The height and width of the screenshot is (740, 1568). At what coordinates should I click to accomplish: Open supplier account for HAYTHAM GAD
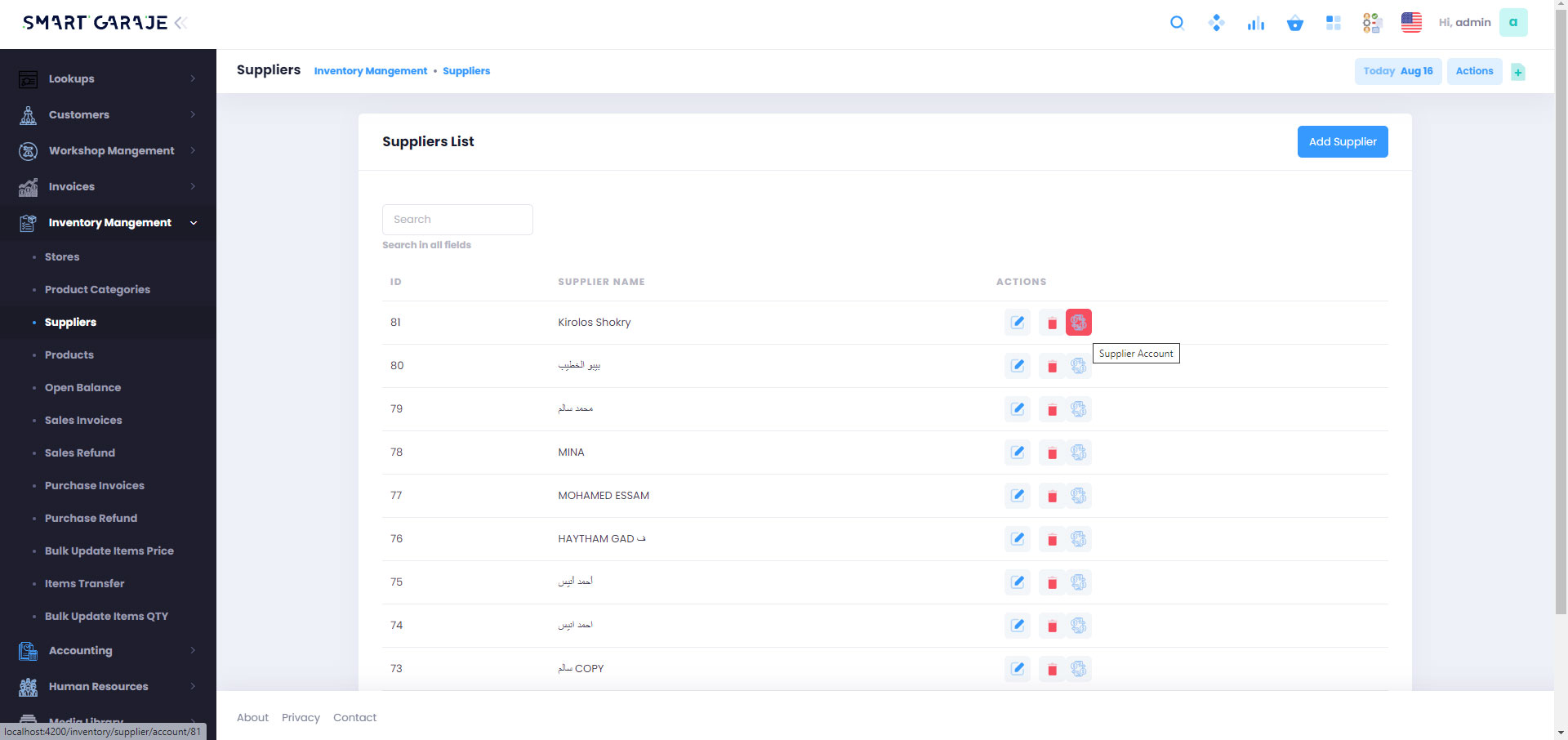tap(1079, 539)
